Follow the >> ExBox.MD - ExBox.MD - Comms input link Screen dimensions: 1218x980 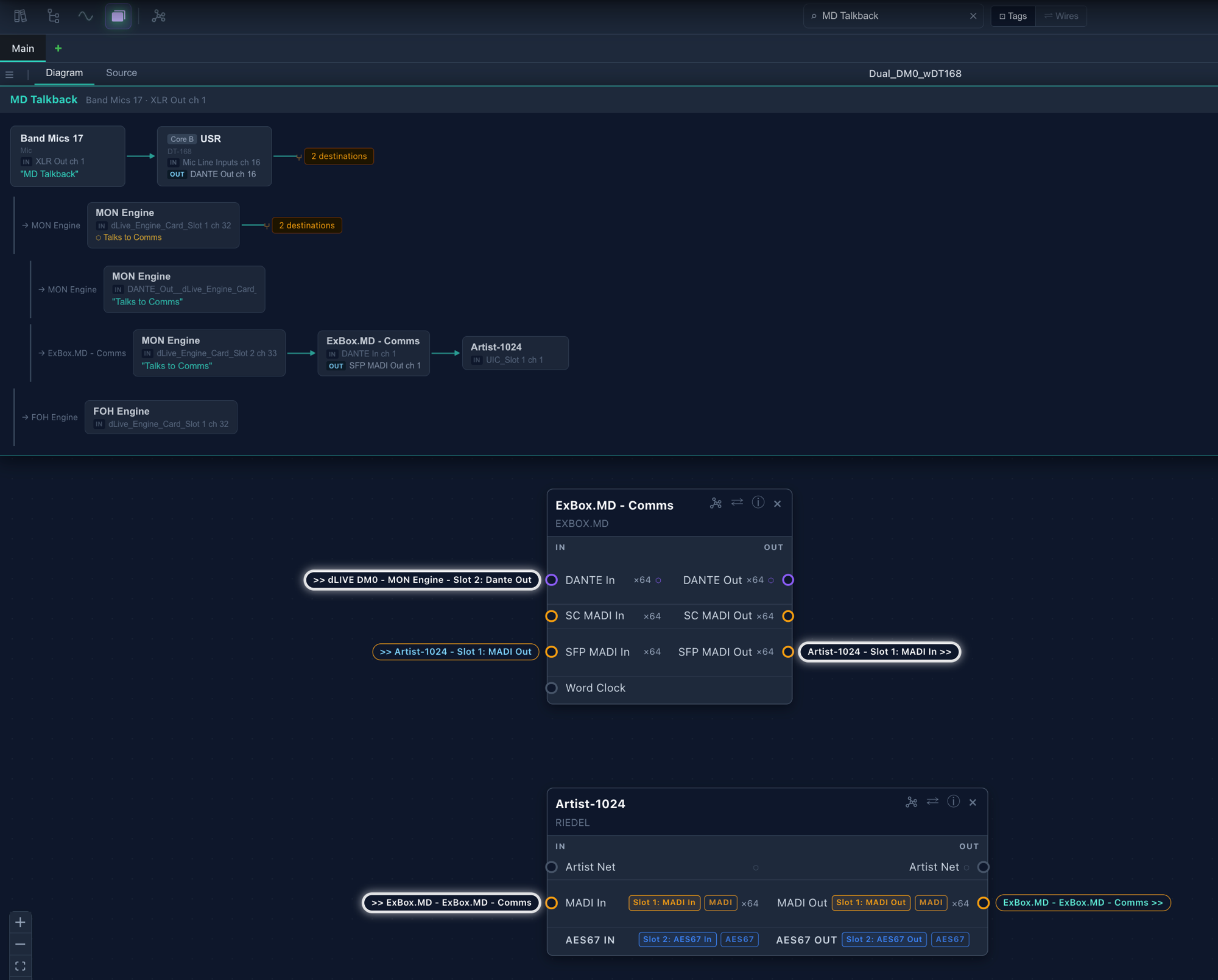[451, 903]
